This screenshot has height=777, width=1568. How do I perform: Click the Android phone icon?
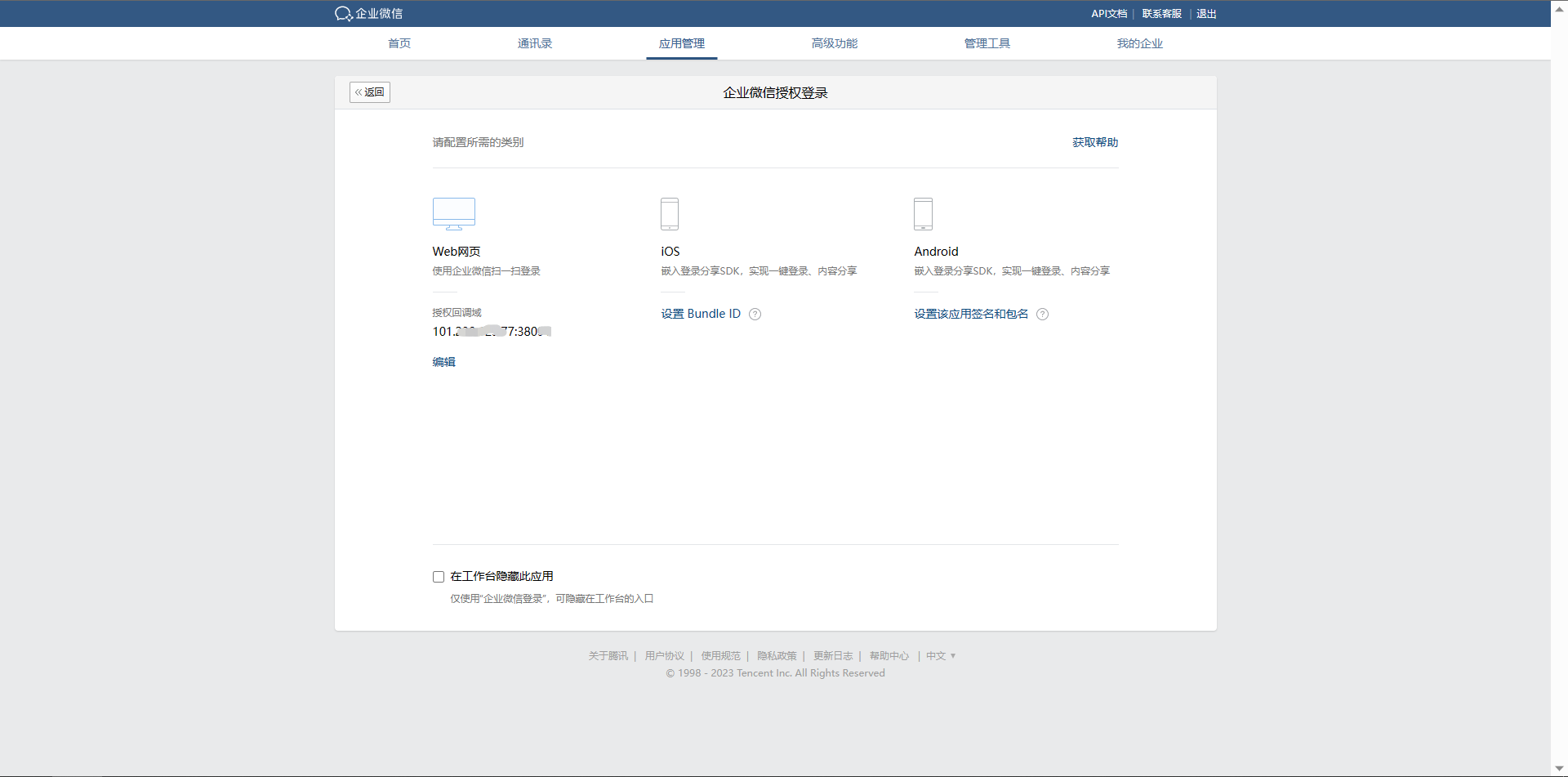coord(923,213)
